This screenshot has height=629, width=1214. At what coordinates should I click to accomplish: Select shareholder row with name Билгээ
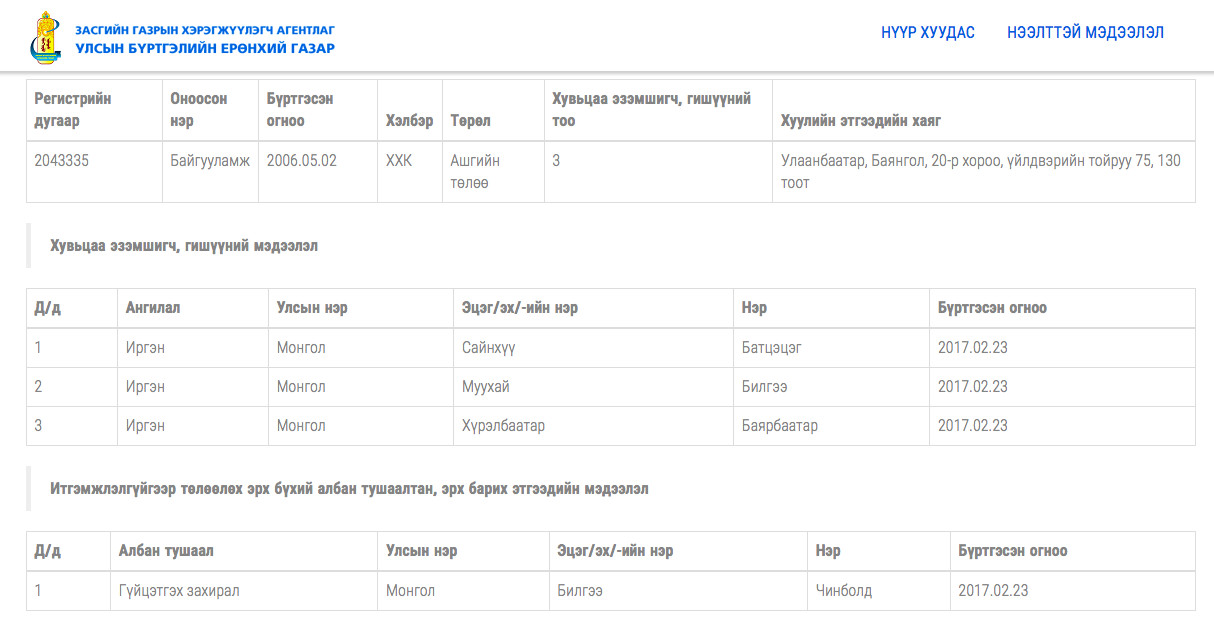pos(611,387)
